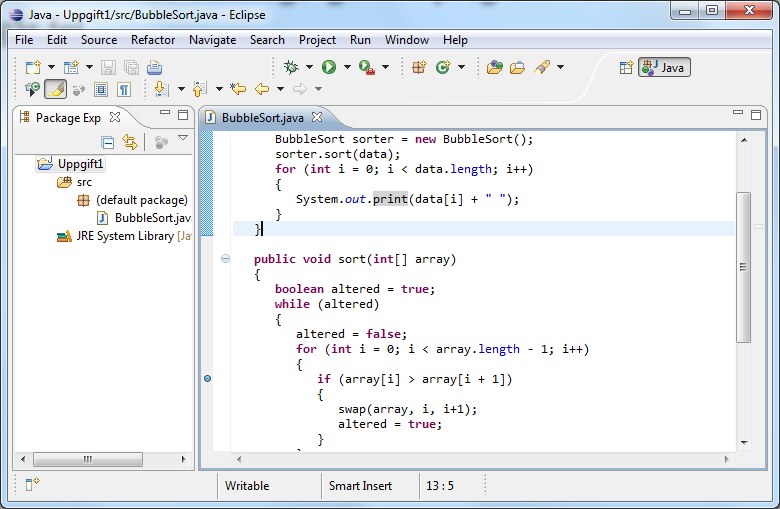Select BubbleSort.java in Package Explorer
This screenshot has width=780, height=509.
point(144,218)
